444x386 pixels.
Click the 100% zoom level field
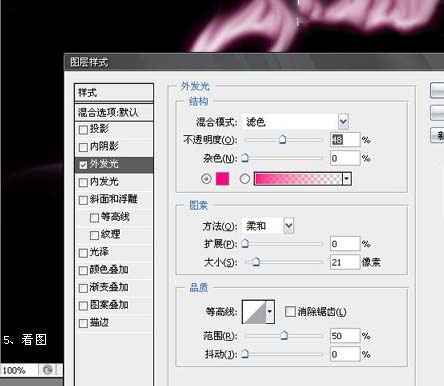(19, 370)
